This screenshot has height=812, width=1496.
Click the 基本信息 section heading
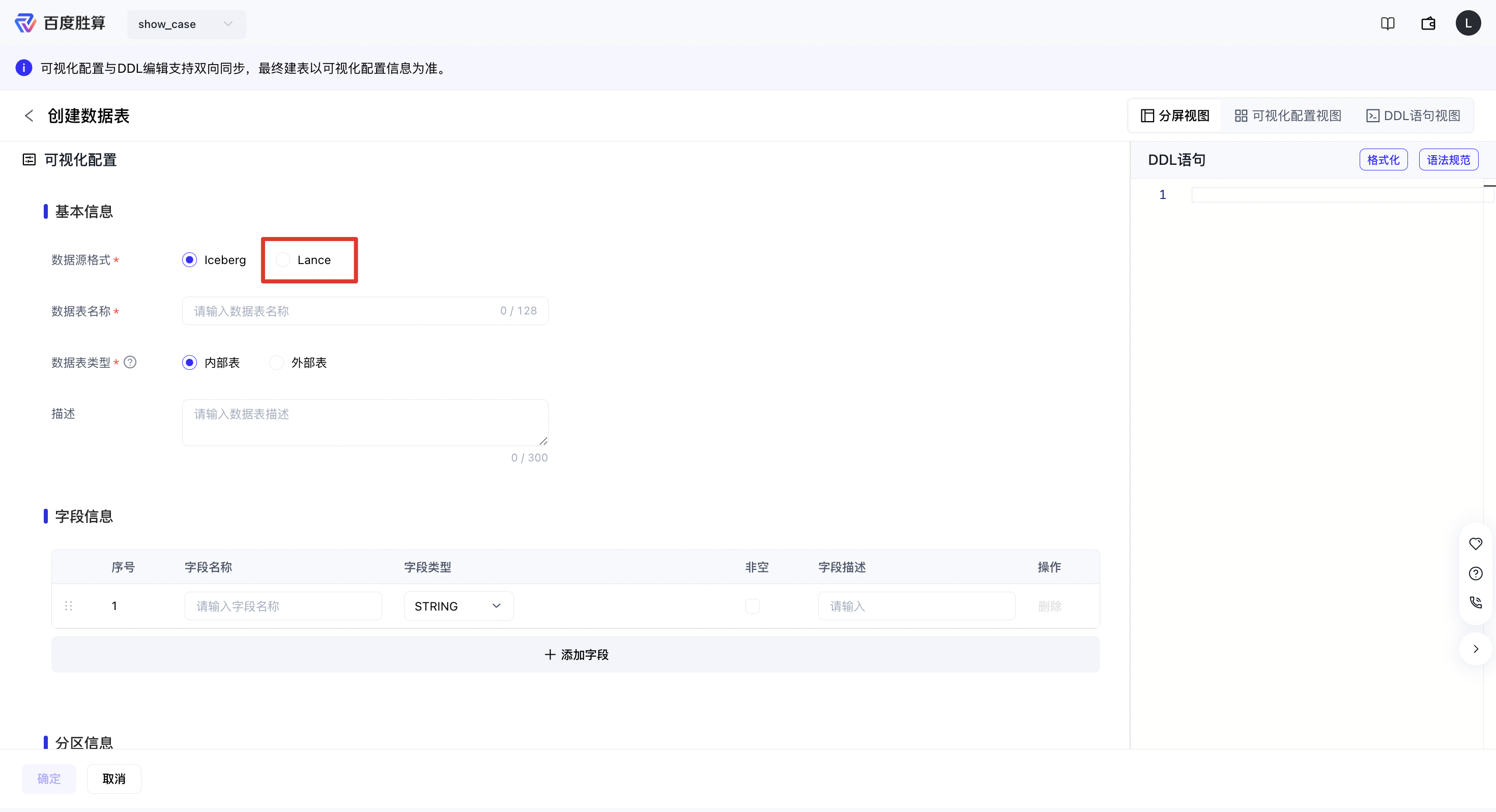83,212
